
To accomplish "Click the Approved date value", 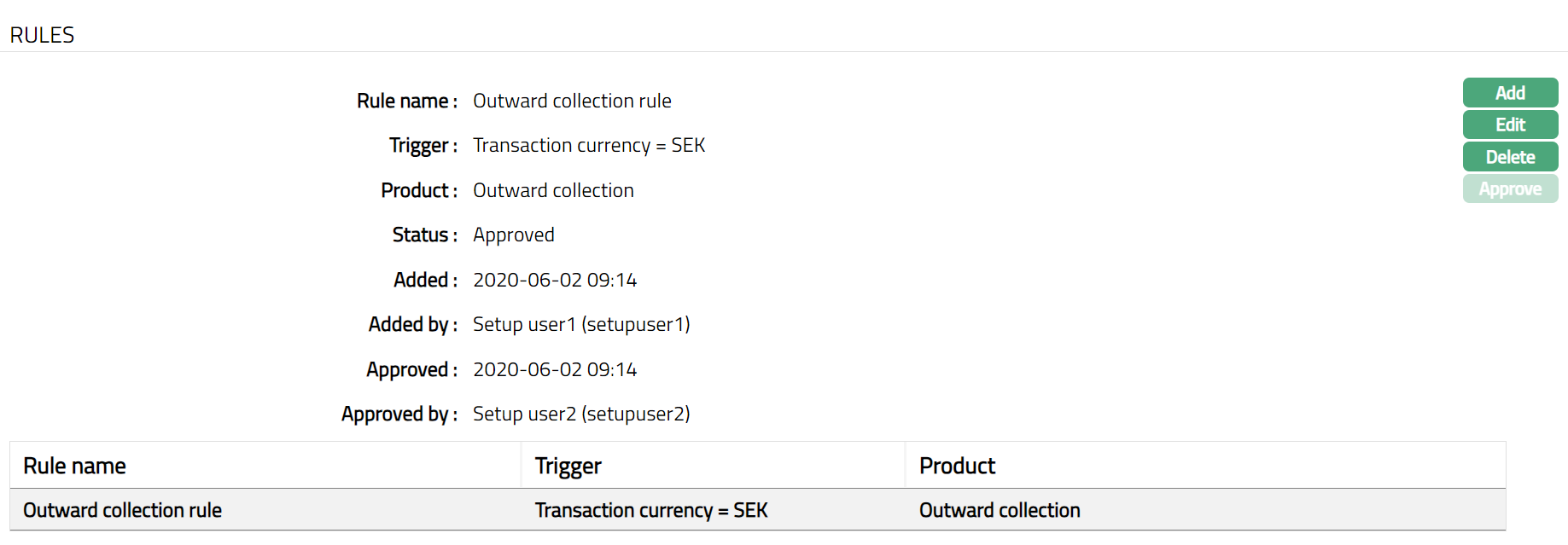I will (x=555, y=369).
